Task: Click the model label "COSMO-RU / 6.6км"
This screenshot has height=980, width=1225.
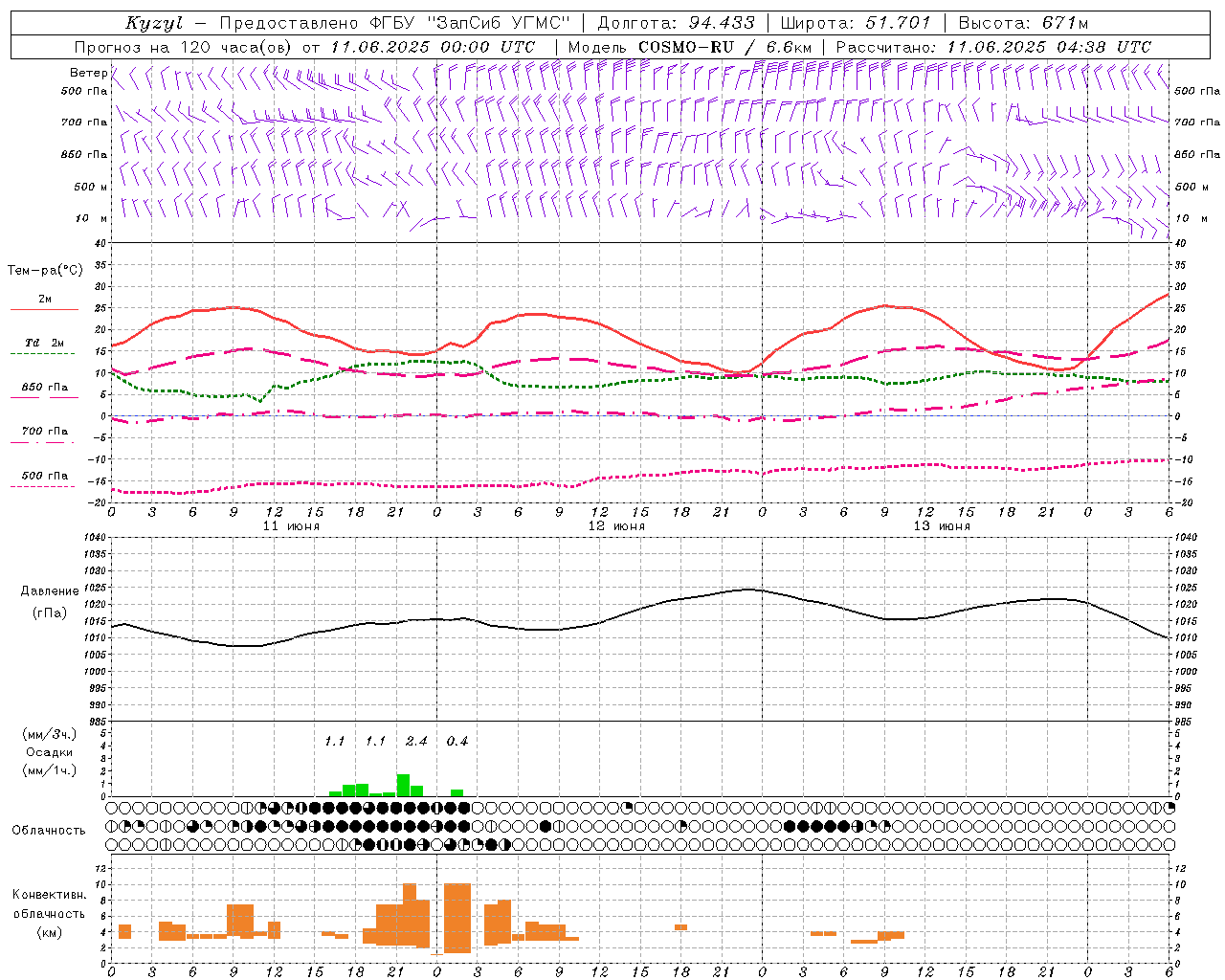Action: [x=724, y=47]
